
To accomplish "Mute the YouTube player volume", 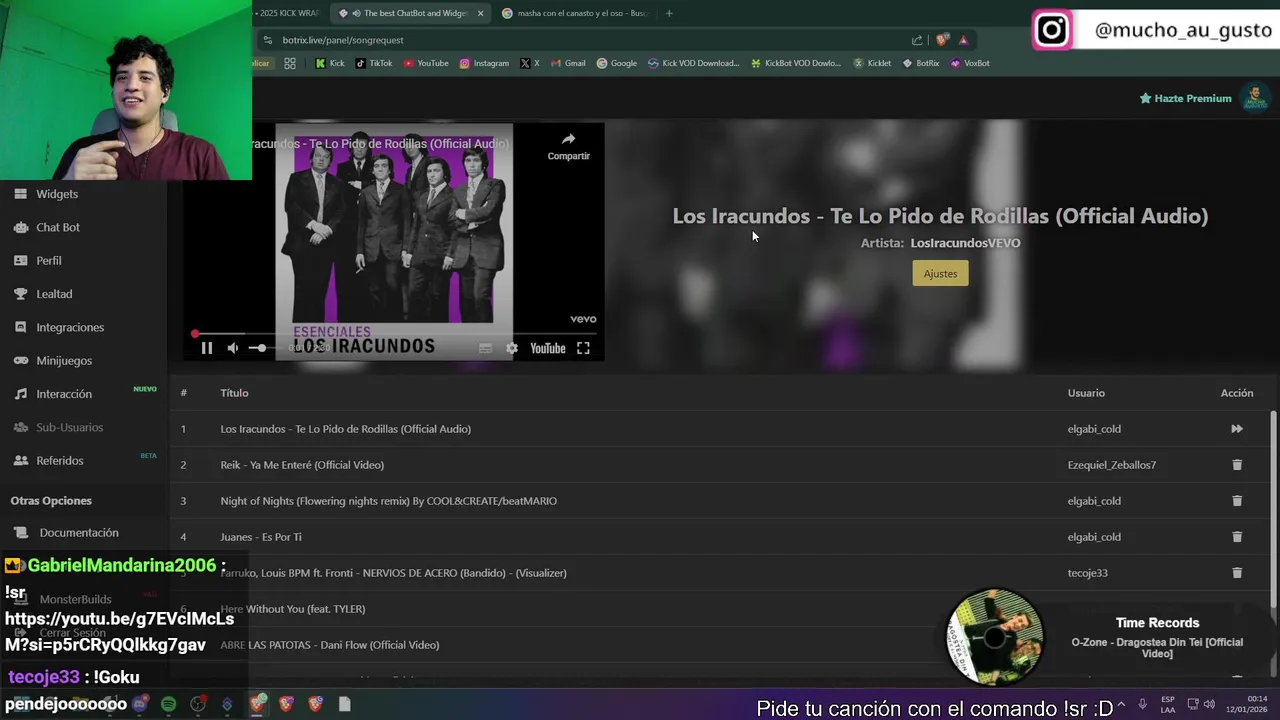I will coord(233,348).
